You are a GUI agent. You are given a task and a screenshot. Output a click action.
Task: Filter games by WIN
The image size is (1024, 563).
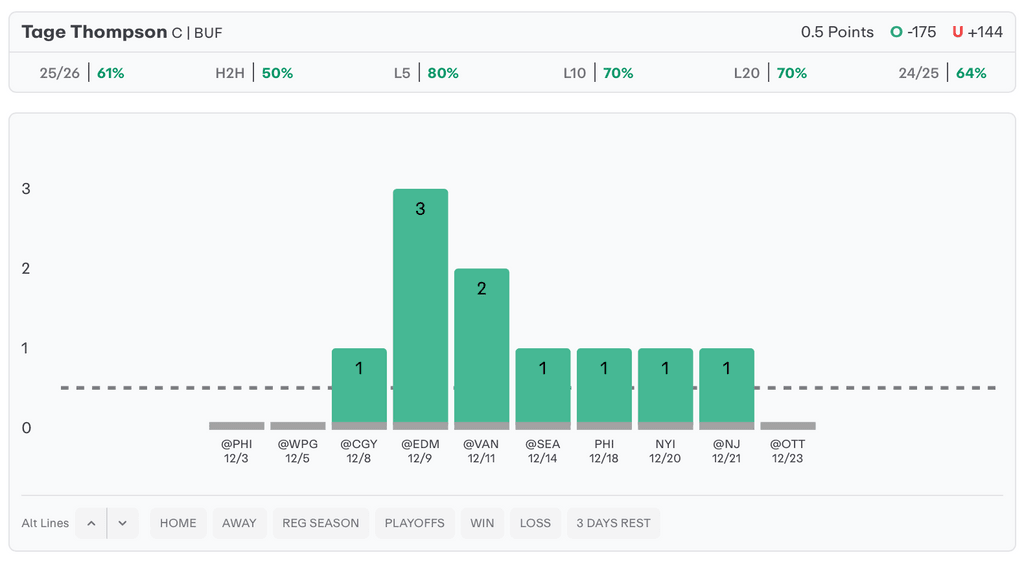click(x=482, y=523)
